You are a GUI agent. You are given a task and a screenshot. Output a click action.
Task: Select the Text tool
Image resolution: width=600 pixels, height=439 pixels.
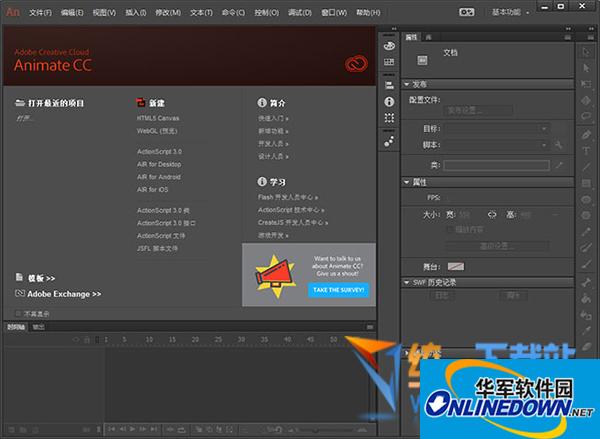[x=586, y=150]
